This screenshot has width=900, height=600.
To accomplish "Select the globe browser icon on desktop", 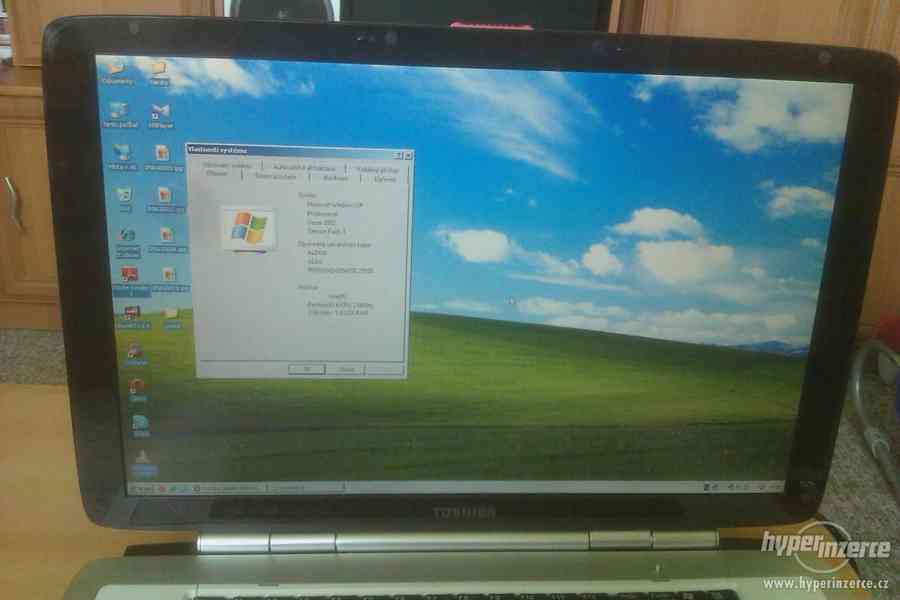I will click(127, 242).
